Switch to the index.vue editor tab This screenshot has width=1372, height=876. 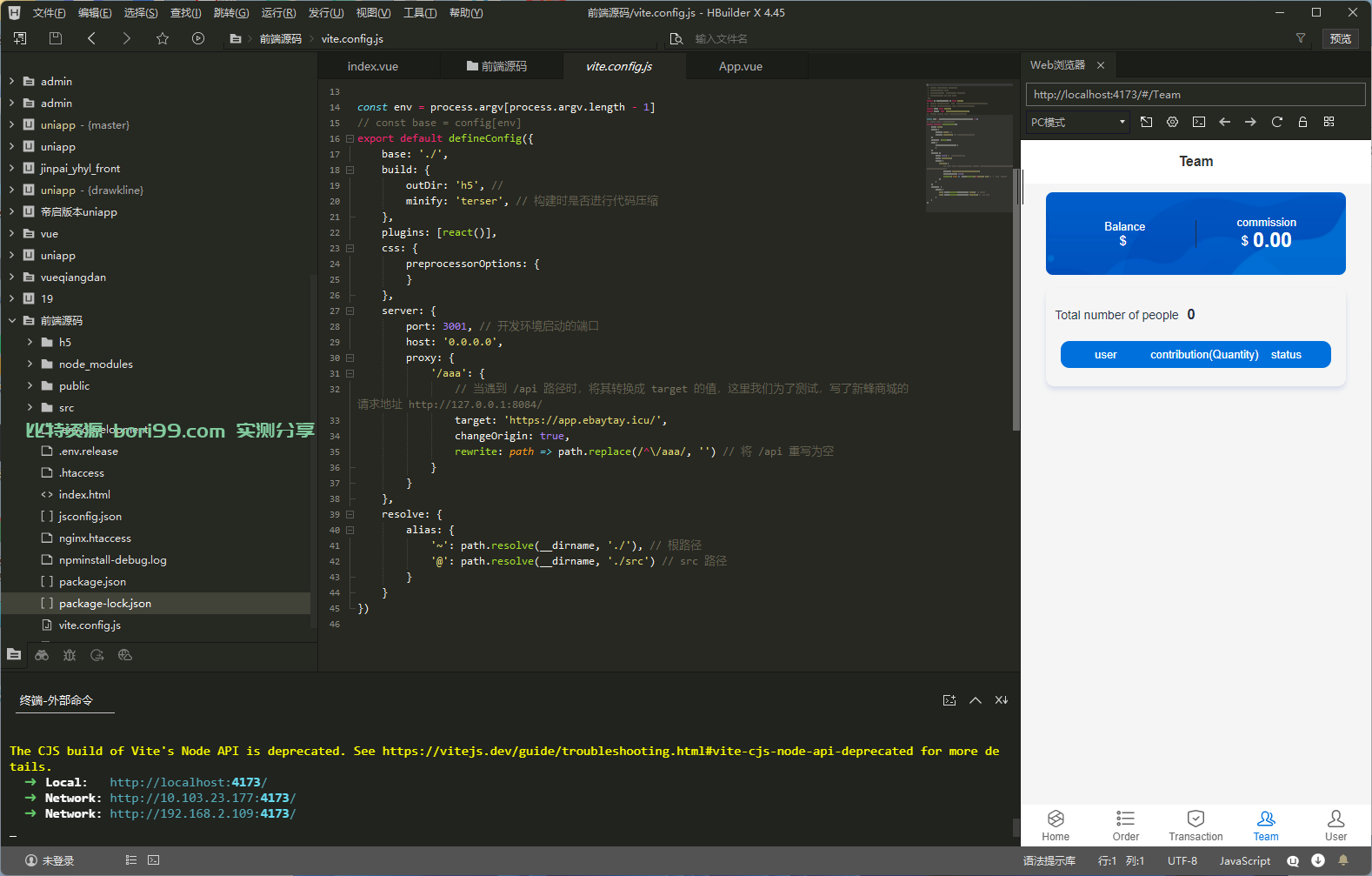tap(373, 66)
